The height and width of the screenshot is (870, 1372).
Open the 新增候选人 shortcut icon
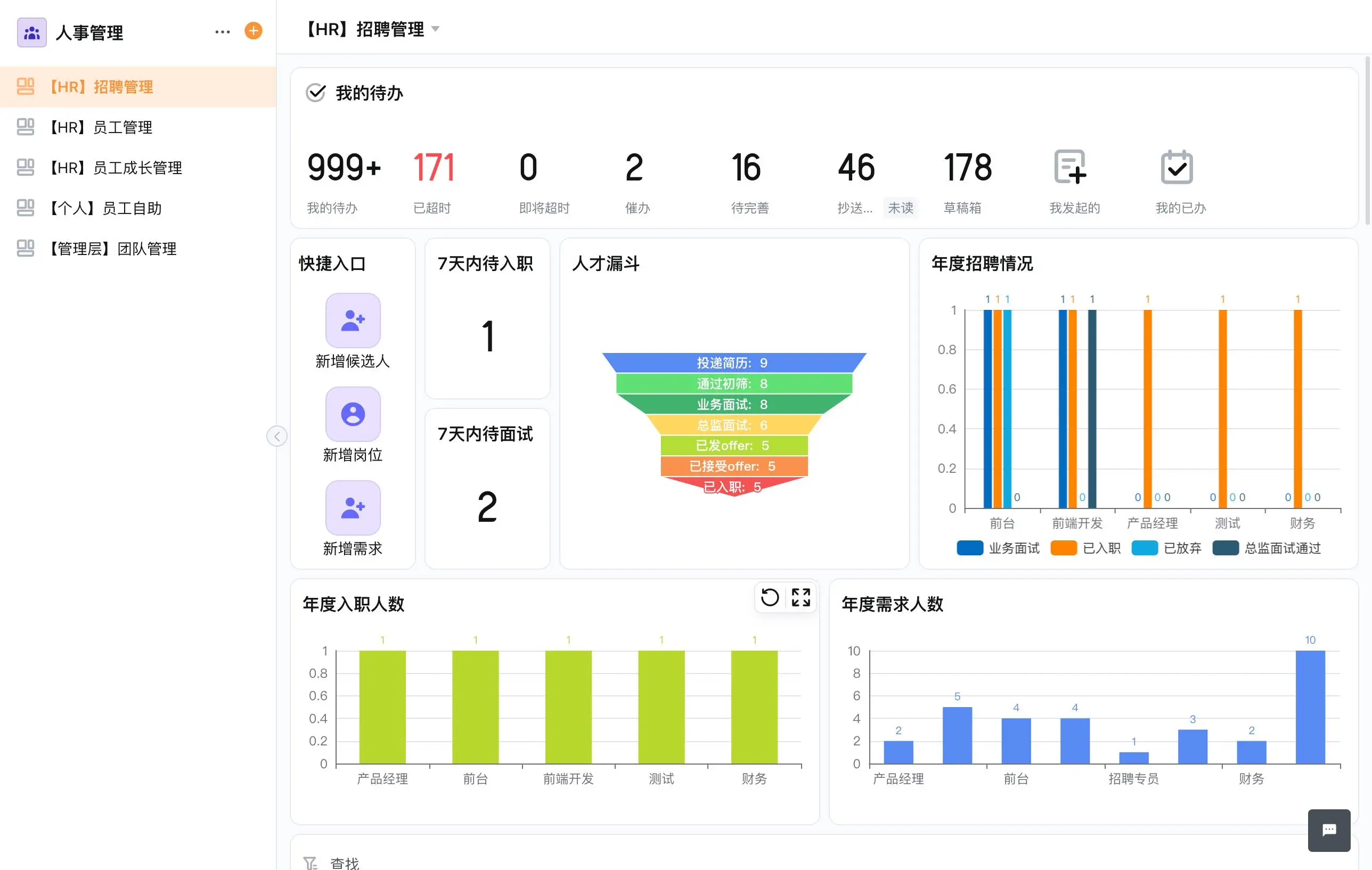[x=353, y=320]
